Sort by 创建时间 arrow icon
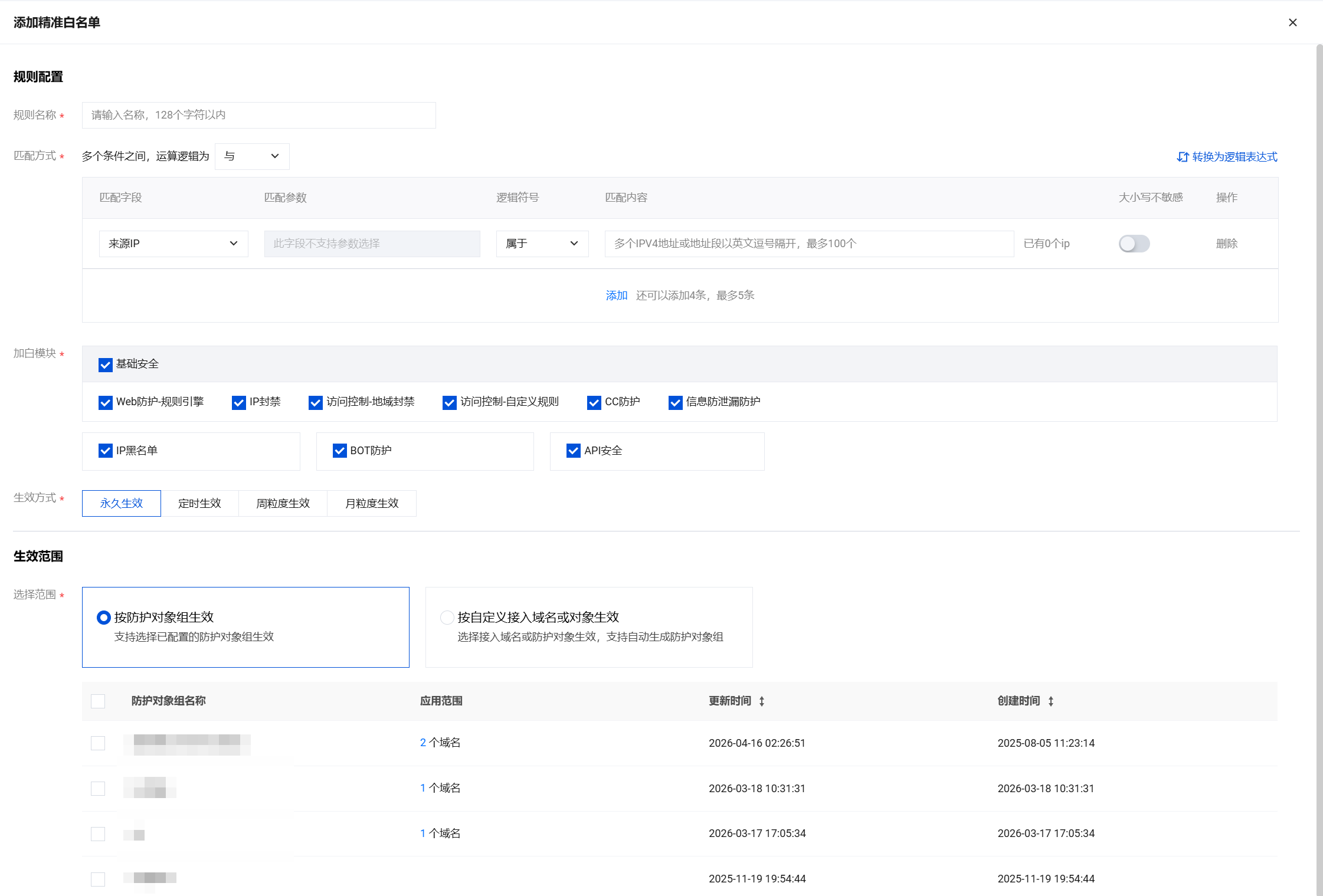 [x=1051, y=701]
